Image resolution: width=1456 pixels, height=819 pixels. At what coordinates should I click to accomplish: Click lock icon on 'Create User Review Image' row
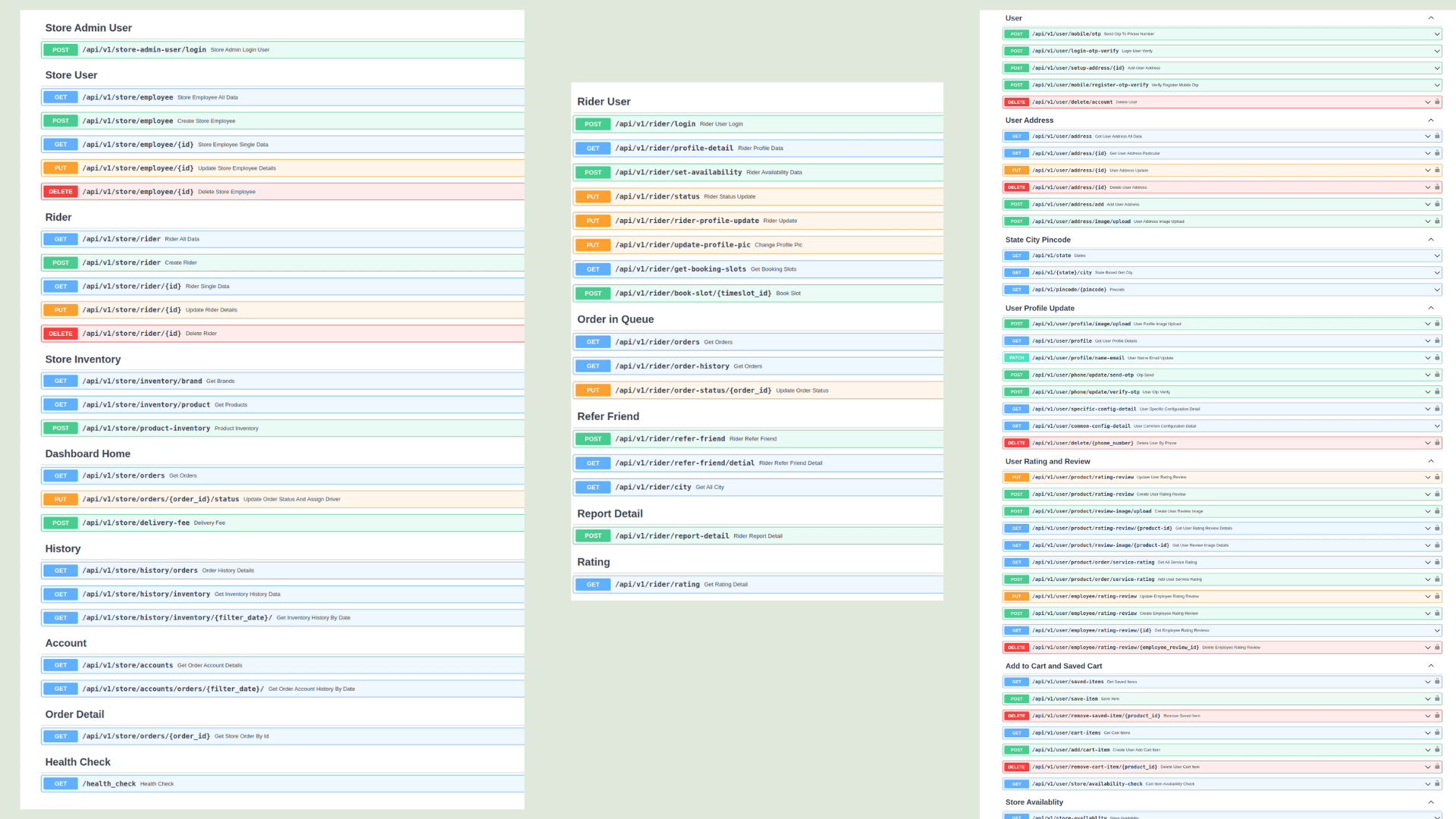(1437, 511)
